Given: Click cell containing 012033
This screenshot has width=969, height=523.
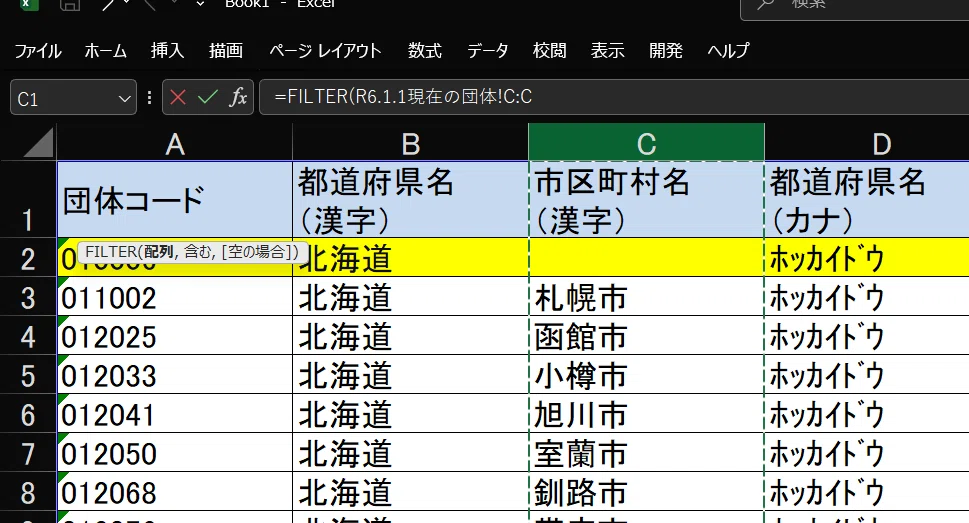Looking at the screenshot, I should pos(174,374).
